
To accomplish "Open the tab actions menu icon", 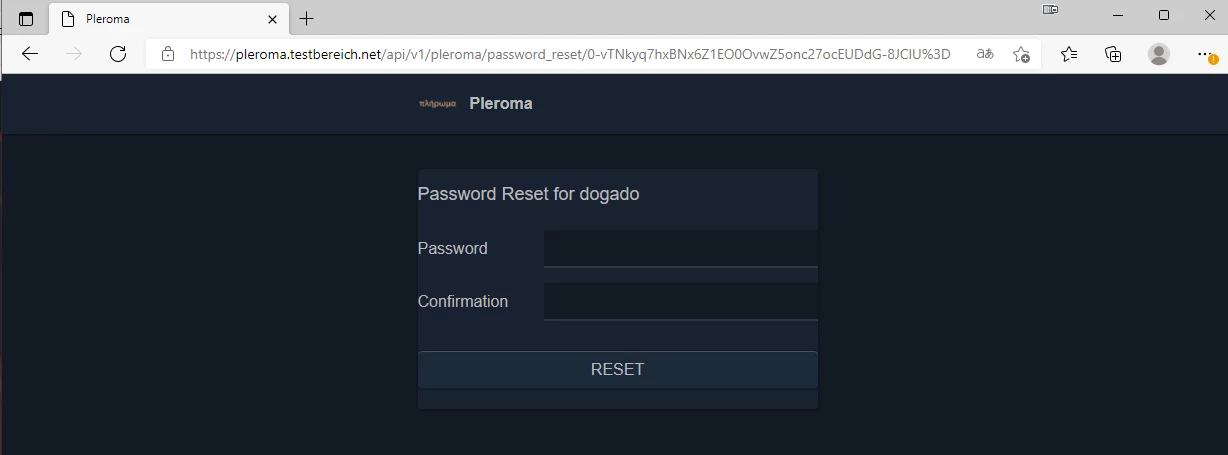I will 26,19.
